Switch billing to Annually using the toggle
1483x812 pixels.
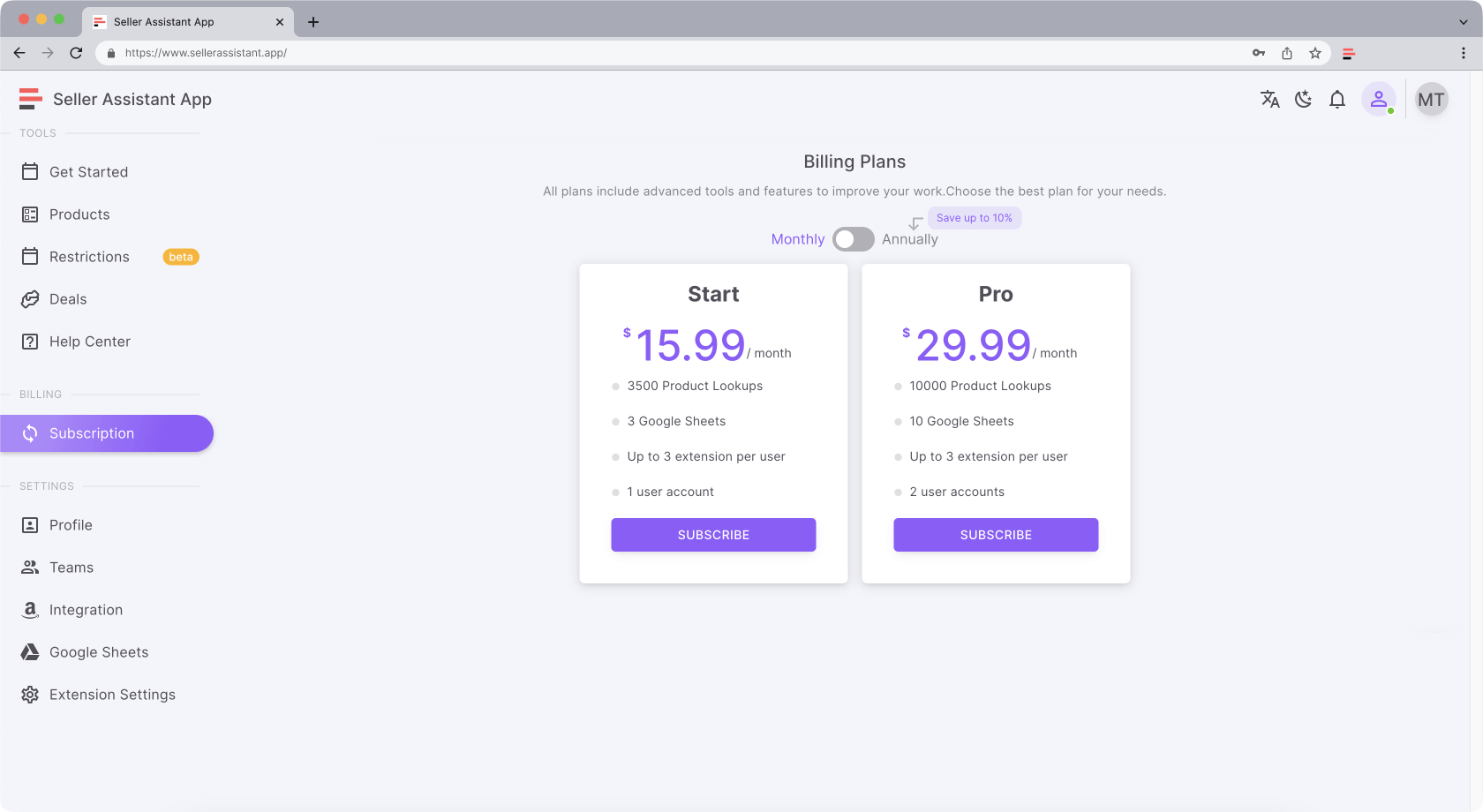(x=853, y=238)
